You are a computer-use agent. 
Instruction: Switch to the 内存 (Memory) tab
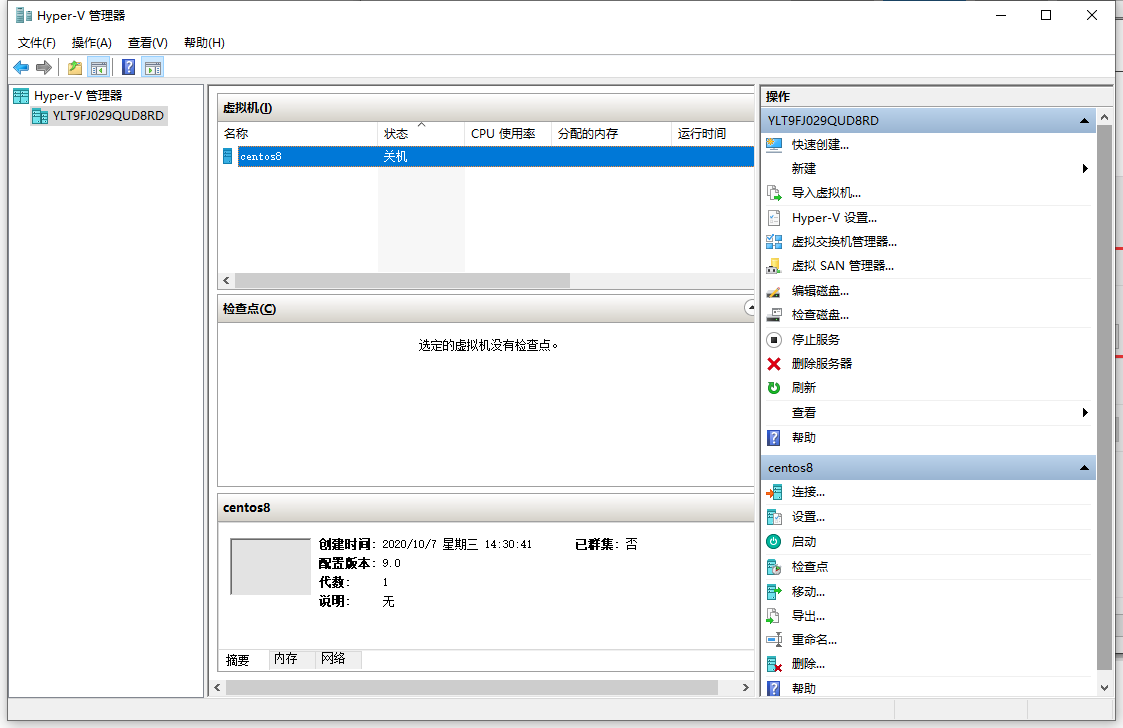(x=286, y=659)
